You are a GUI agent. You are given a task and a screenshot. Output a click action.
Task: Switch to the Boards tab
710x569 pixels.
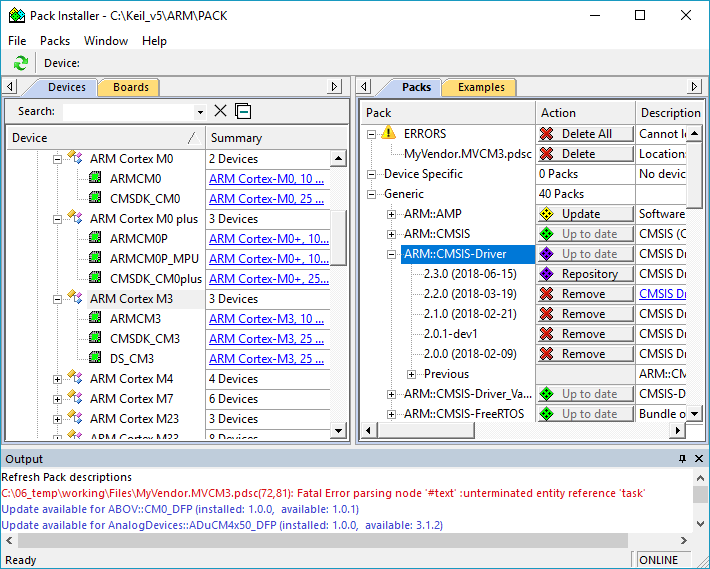pyautogui.click(x=131, y=87)
